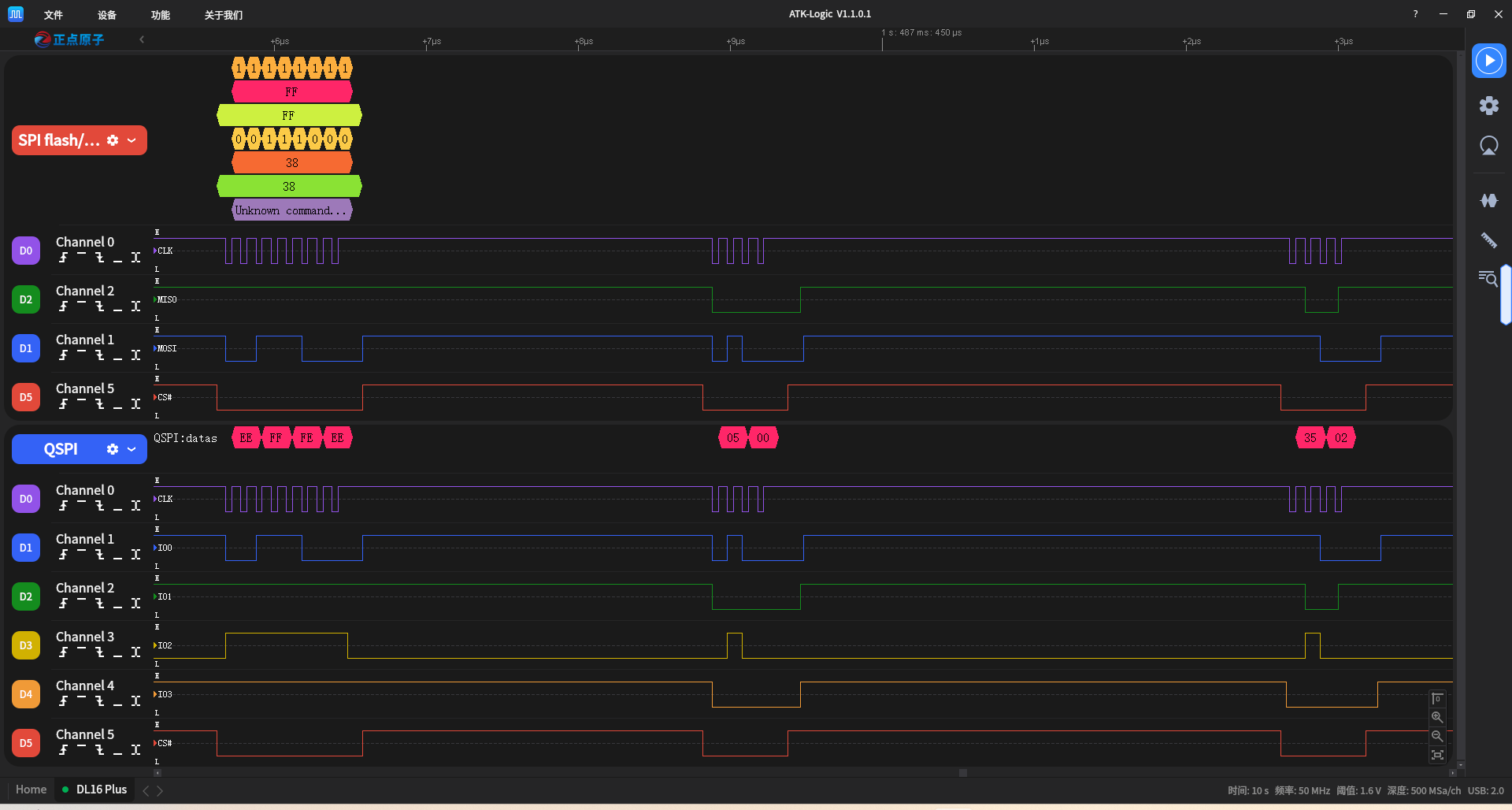Switch to the Home tab
Screen dimensions: 1512x810
coord(31,790)
